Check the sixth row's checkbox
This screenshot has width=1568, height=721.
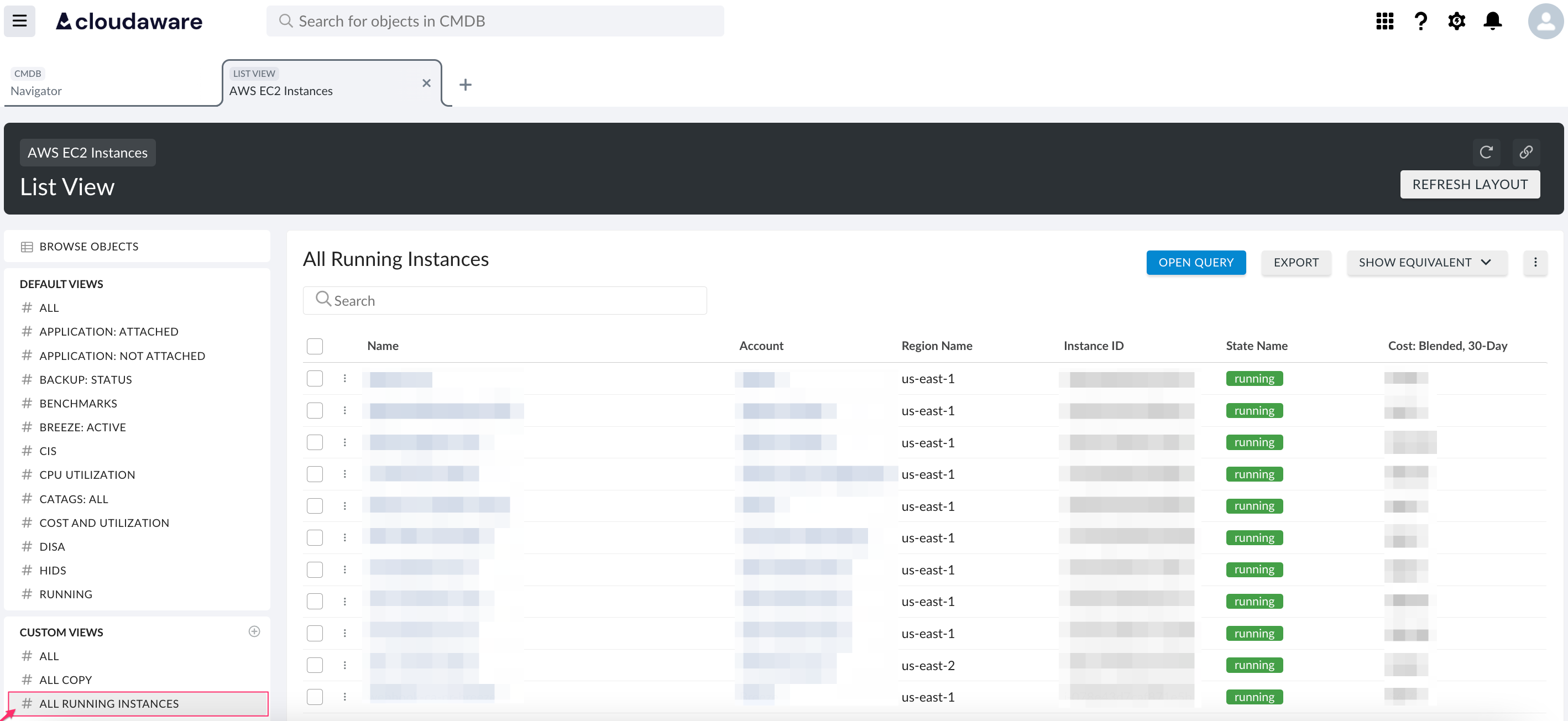point(315,537)
